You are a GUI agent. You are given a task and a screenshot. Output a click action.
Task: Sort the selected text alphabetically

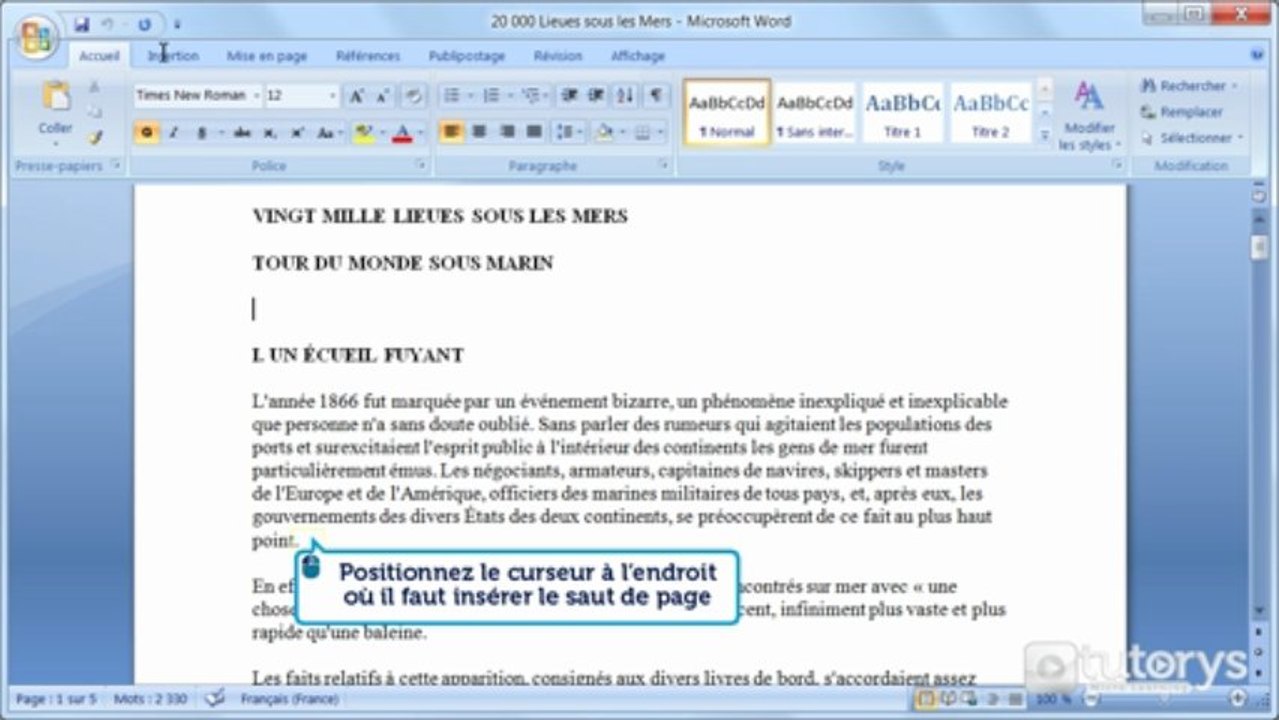tap(625, 95)
